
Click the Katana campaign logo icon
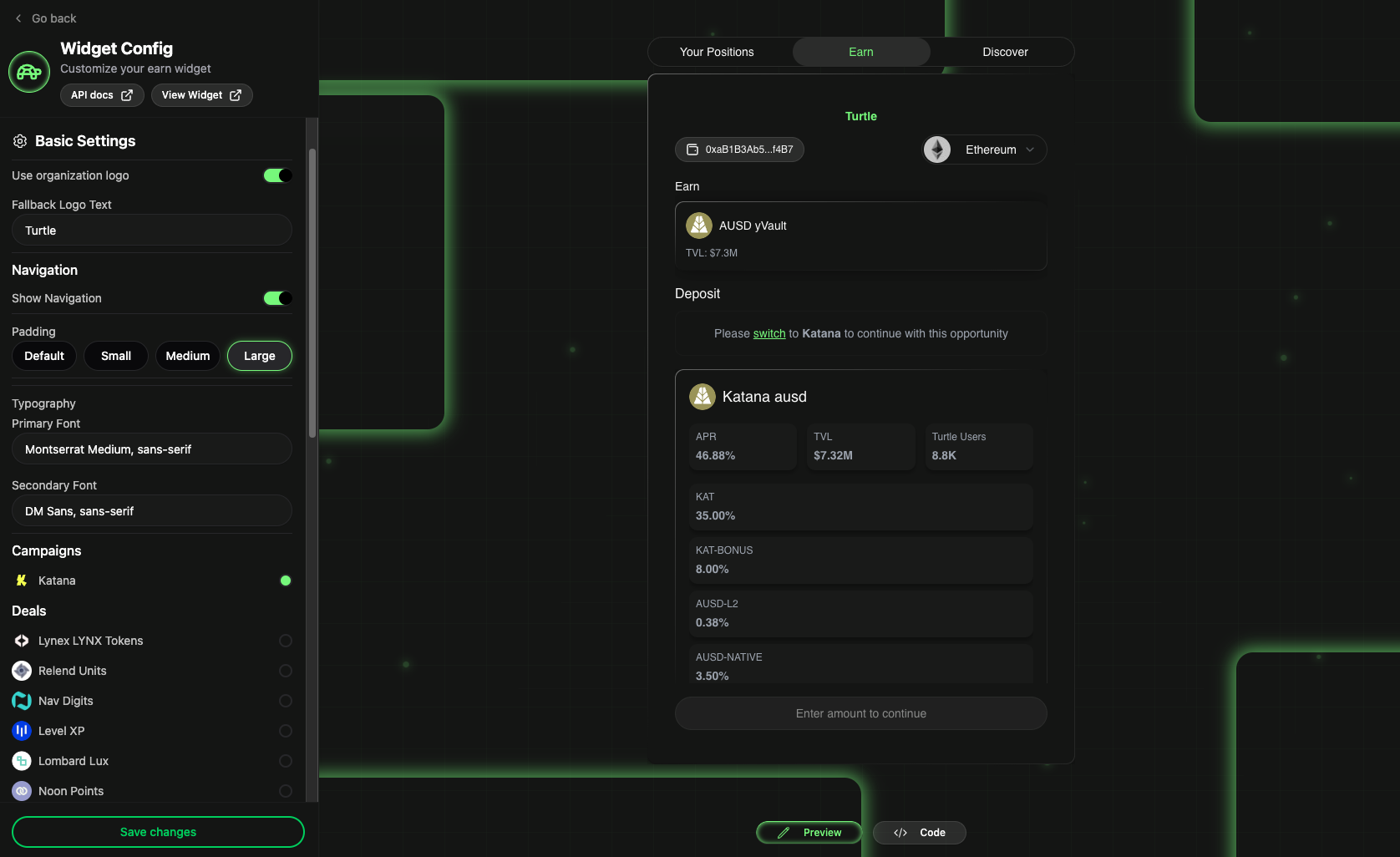[22, 581]
